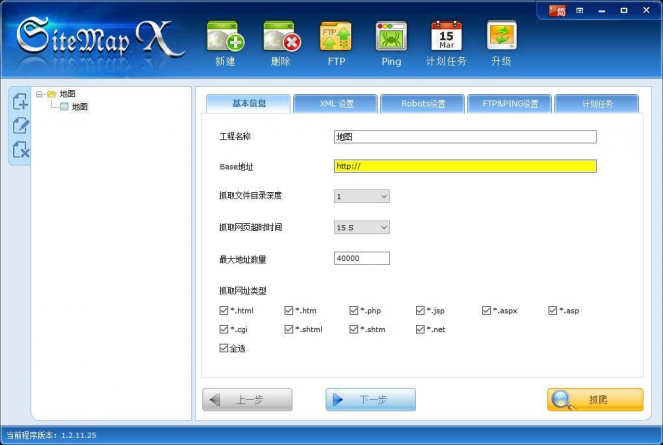Toggle the *.htm checkbox
Screen dimensions: 663x445
pyautogui.click(x=289, y=310)
